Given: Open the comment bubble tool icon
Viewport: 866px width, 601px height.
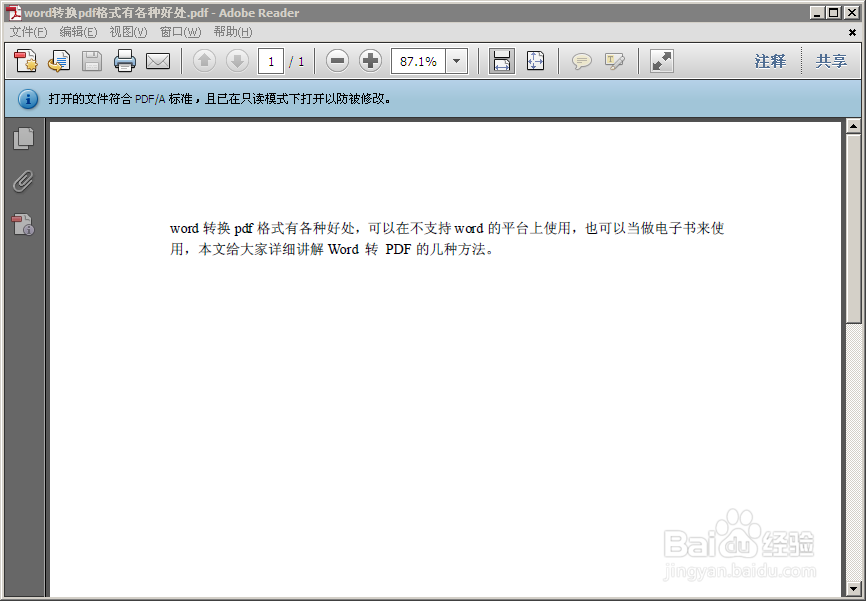Looking at the screenshot, I should [581, 61].
